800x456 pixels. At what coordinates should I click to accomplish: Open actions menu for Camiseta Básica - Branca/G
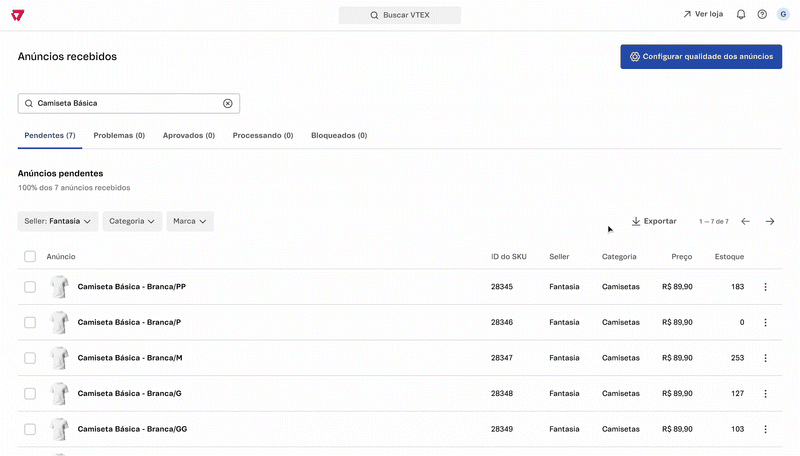click(x=765, y=393)
